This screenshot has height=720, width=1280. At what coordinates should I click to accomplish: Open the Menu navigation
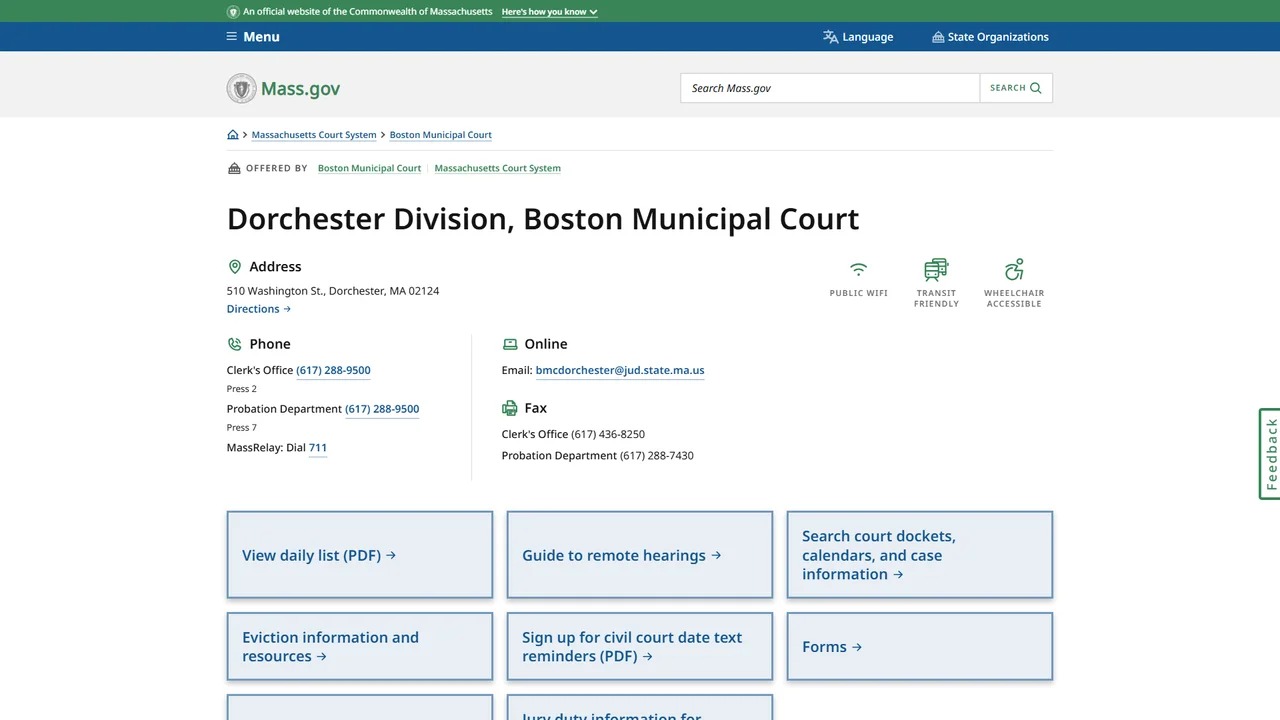coord(253,37)
